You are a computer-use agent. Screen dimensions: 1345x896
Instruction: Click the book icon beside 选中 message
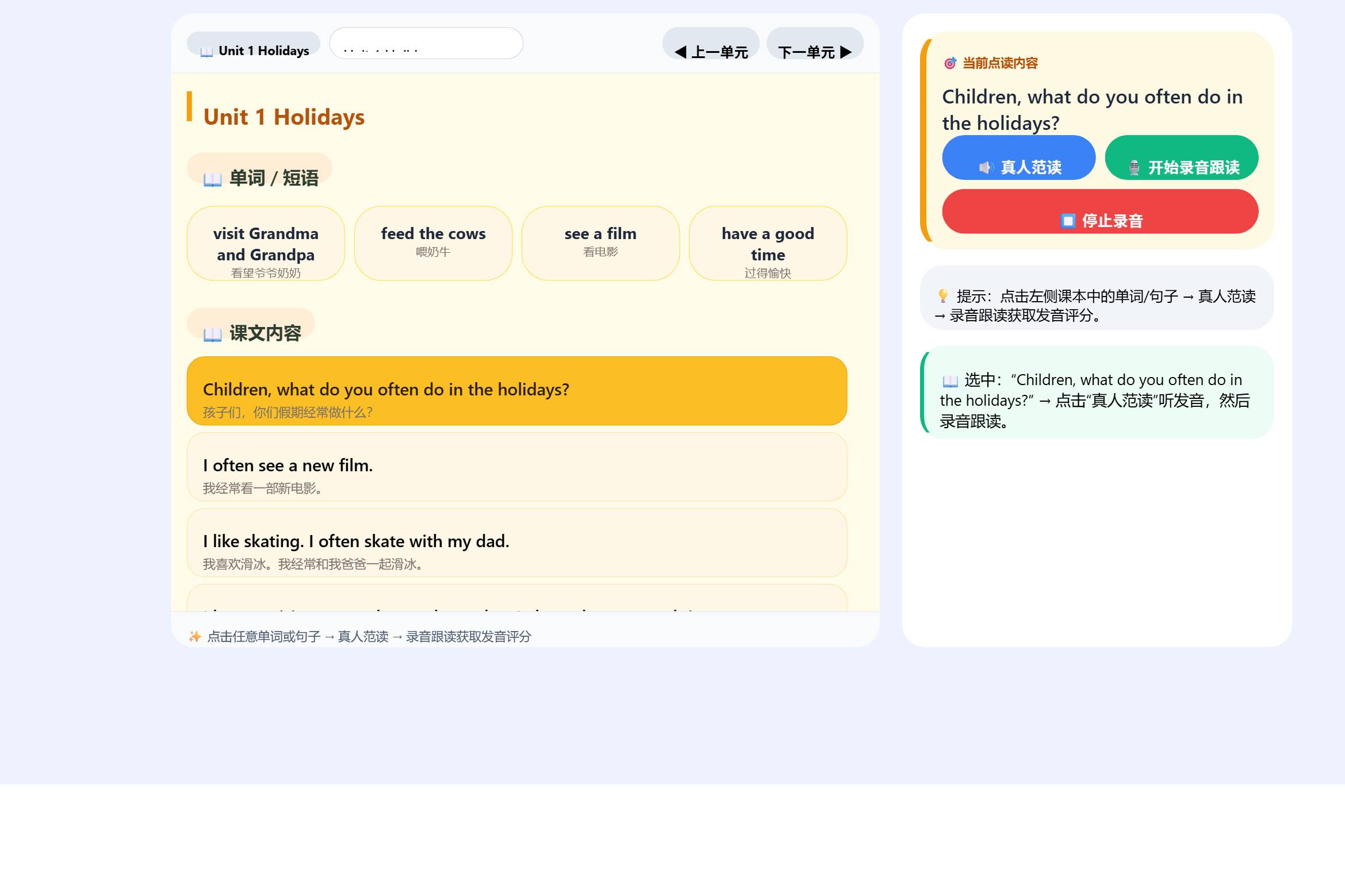950,381
